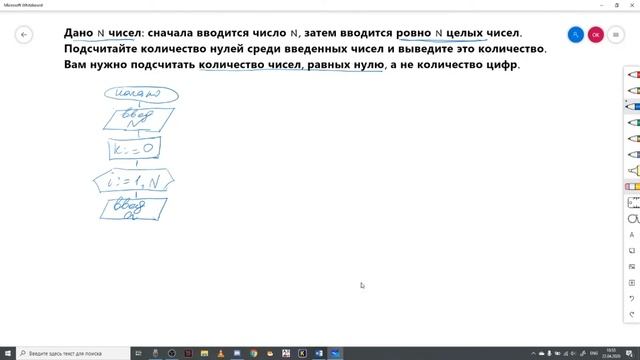Image resolution: width=640 pixels, height=360 pixels.
Task: Open the volume tray icon
Action: click(573, 353)
